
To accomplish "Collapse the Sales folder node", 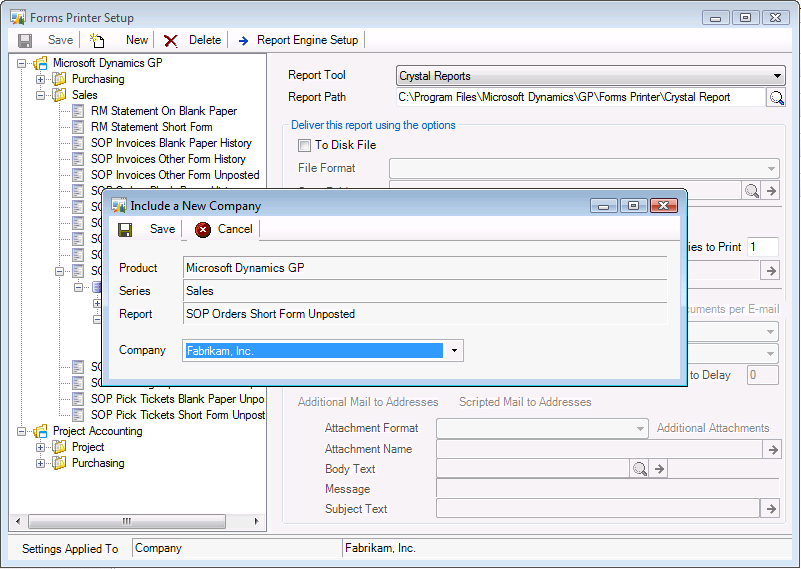I will pos(41,95).
